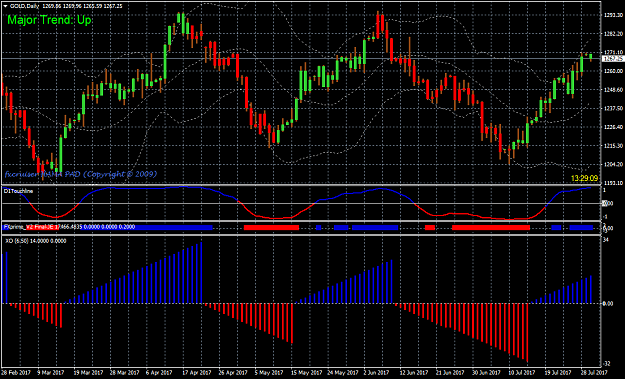Click the 19 Jul 2017 date label
625x379 pixels.
point(558,373)
